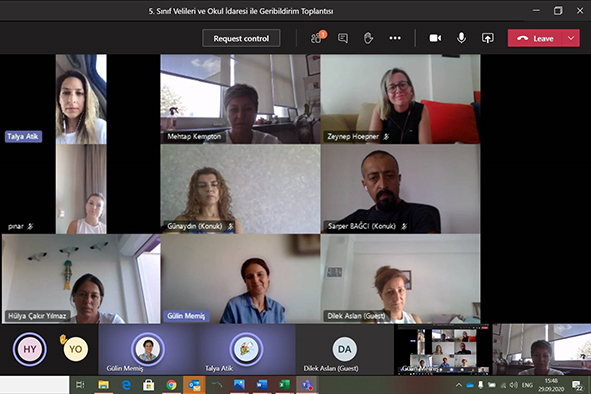Select the Gülin Memiş participant tile in the bottom strip

(x=147, y=350)
